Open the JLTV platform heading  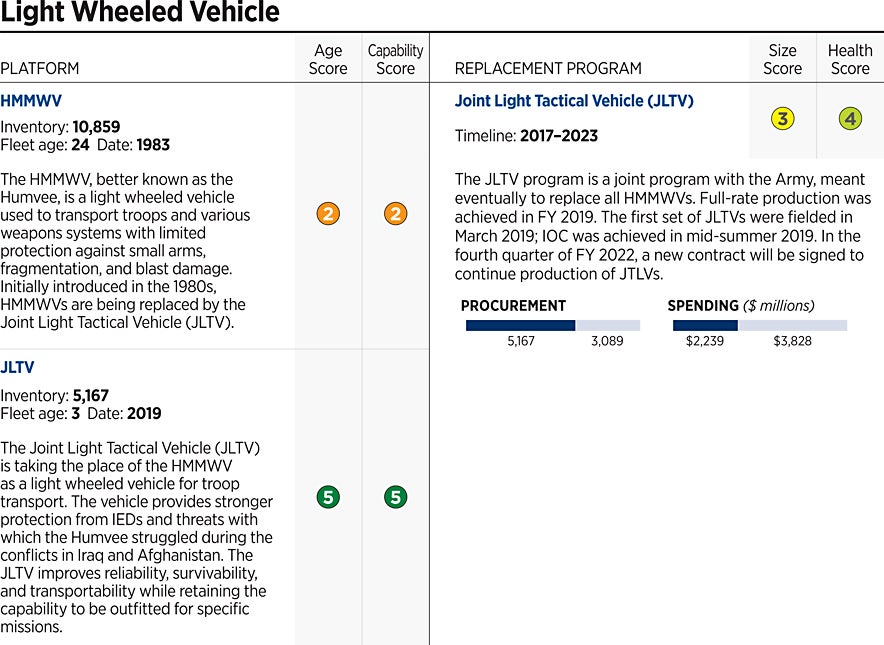click(x=17, y=367)
